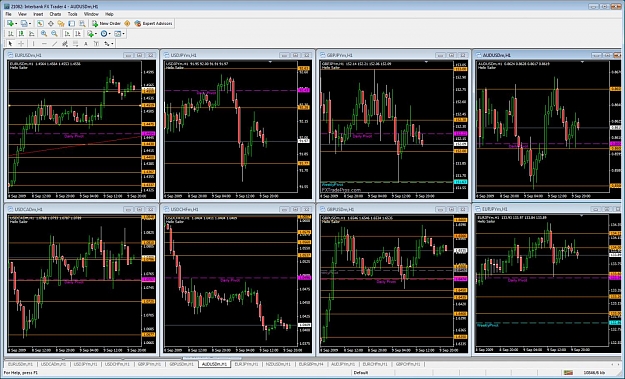Open the Data Window crosshair-circle icon
625x379 pixels.
pos(51,24)
